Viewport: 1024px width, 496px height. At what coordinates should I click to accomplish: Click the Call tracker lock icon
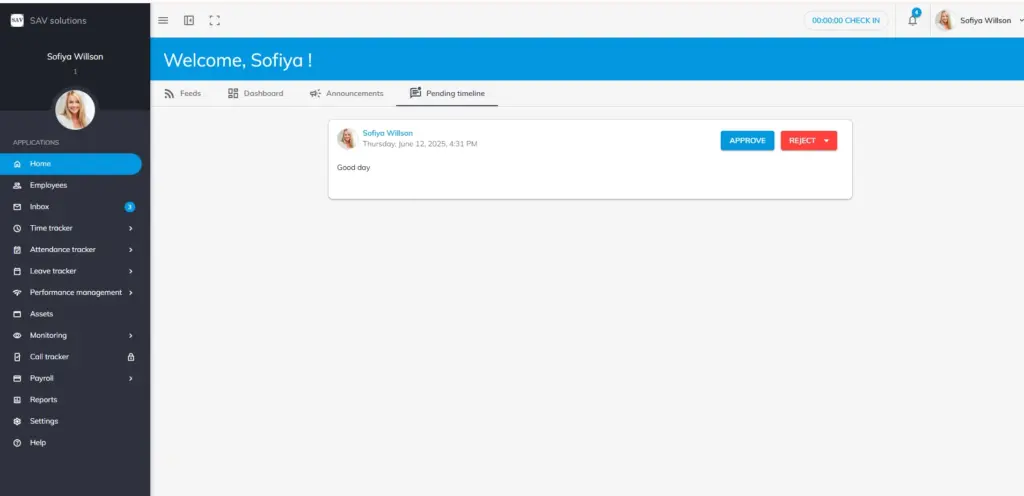131,357
